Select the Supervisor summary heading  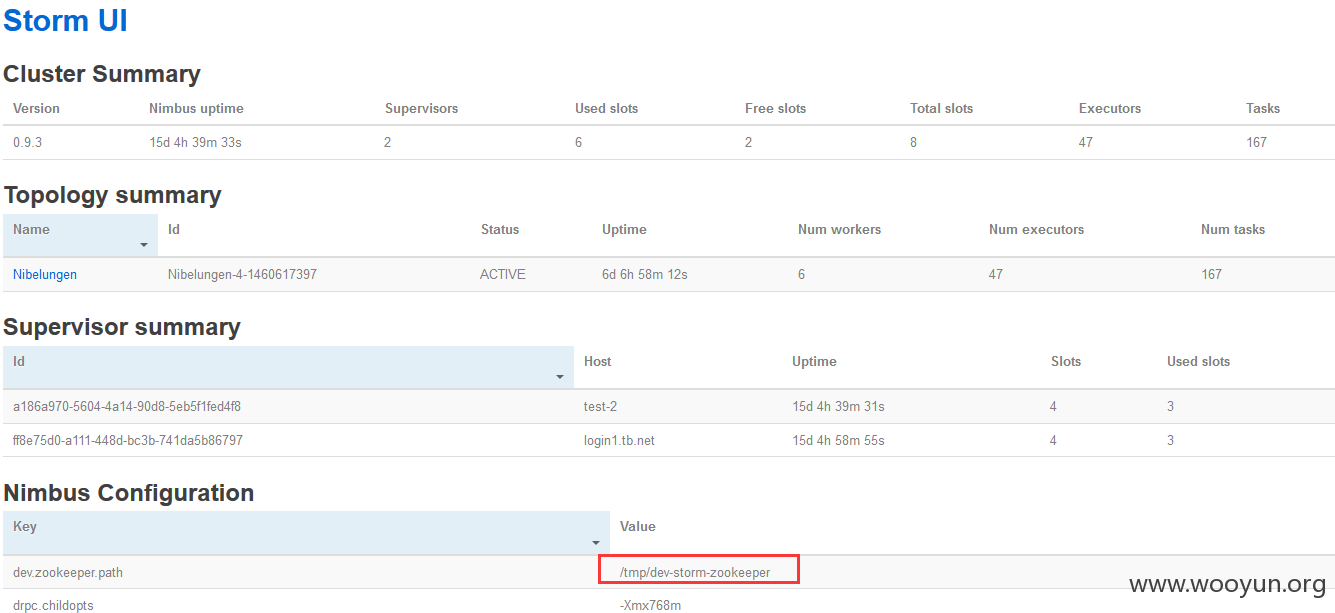tap(122, 327)
